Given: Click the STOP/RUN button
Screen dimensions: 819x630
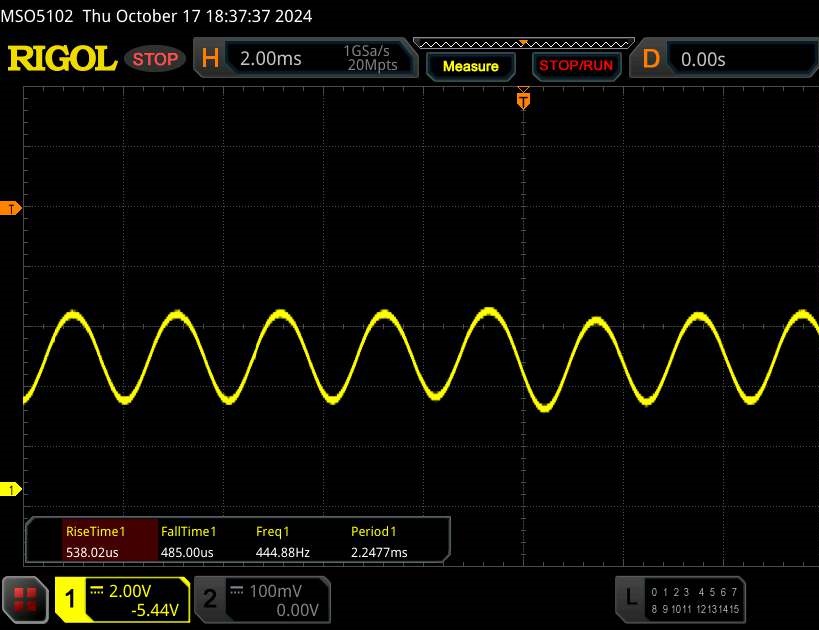Looking at the screenshot, I should 576,66.
